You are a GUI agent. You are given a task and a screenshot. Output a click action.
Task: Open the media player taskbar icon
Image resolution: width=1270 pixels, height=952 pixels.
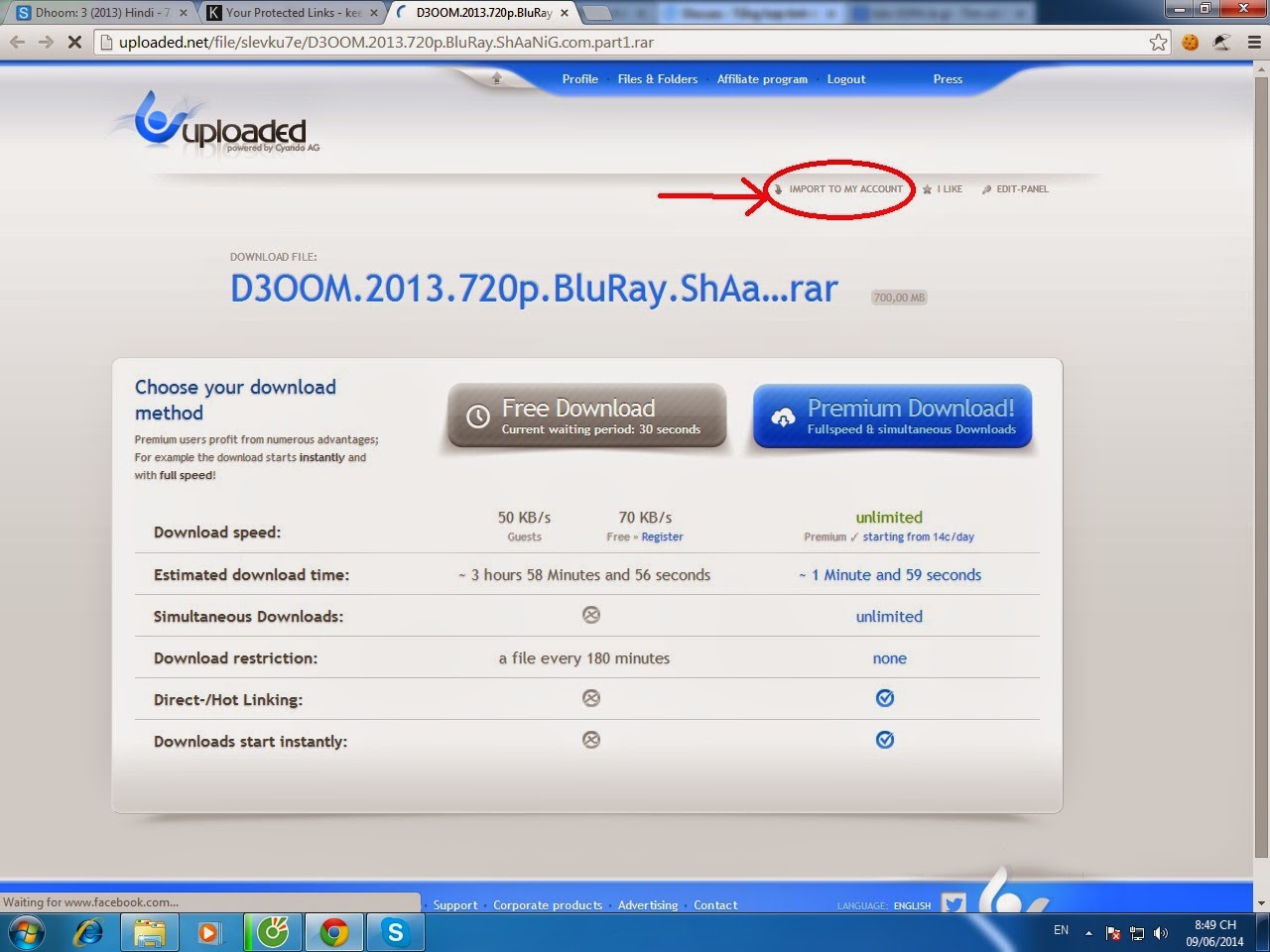tap(209, 933)
